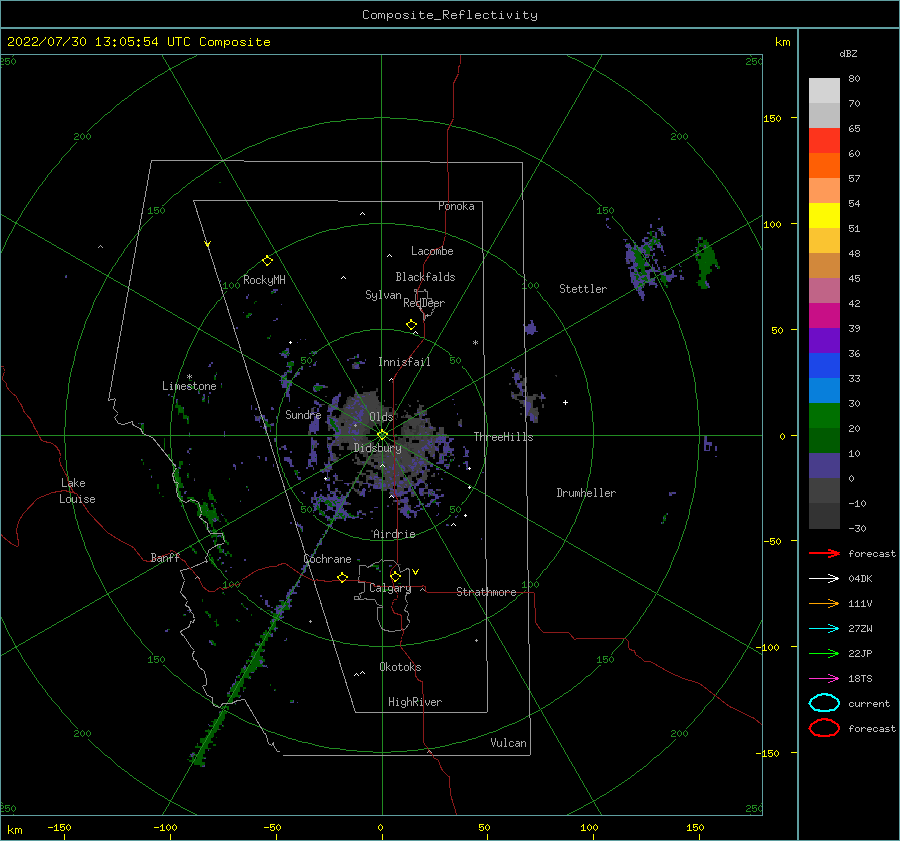The image size is (900, 841).
Task: Click the yellow radar center diamond at Olds
Action: pyautogui.click(x=382, y=435)
